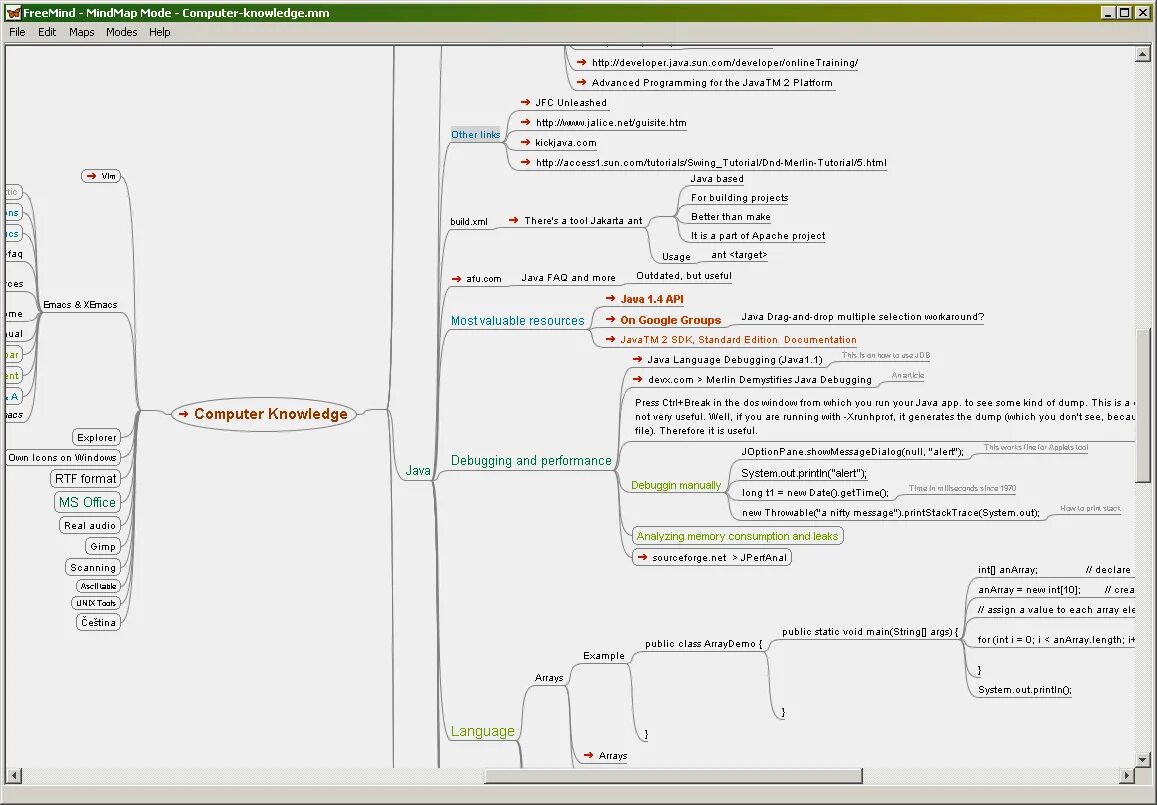Select the Language node
Image resolution: width=1157 pixels, height=805 pixels.
[483, 731]
